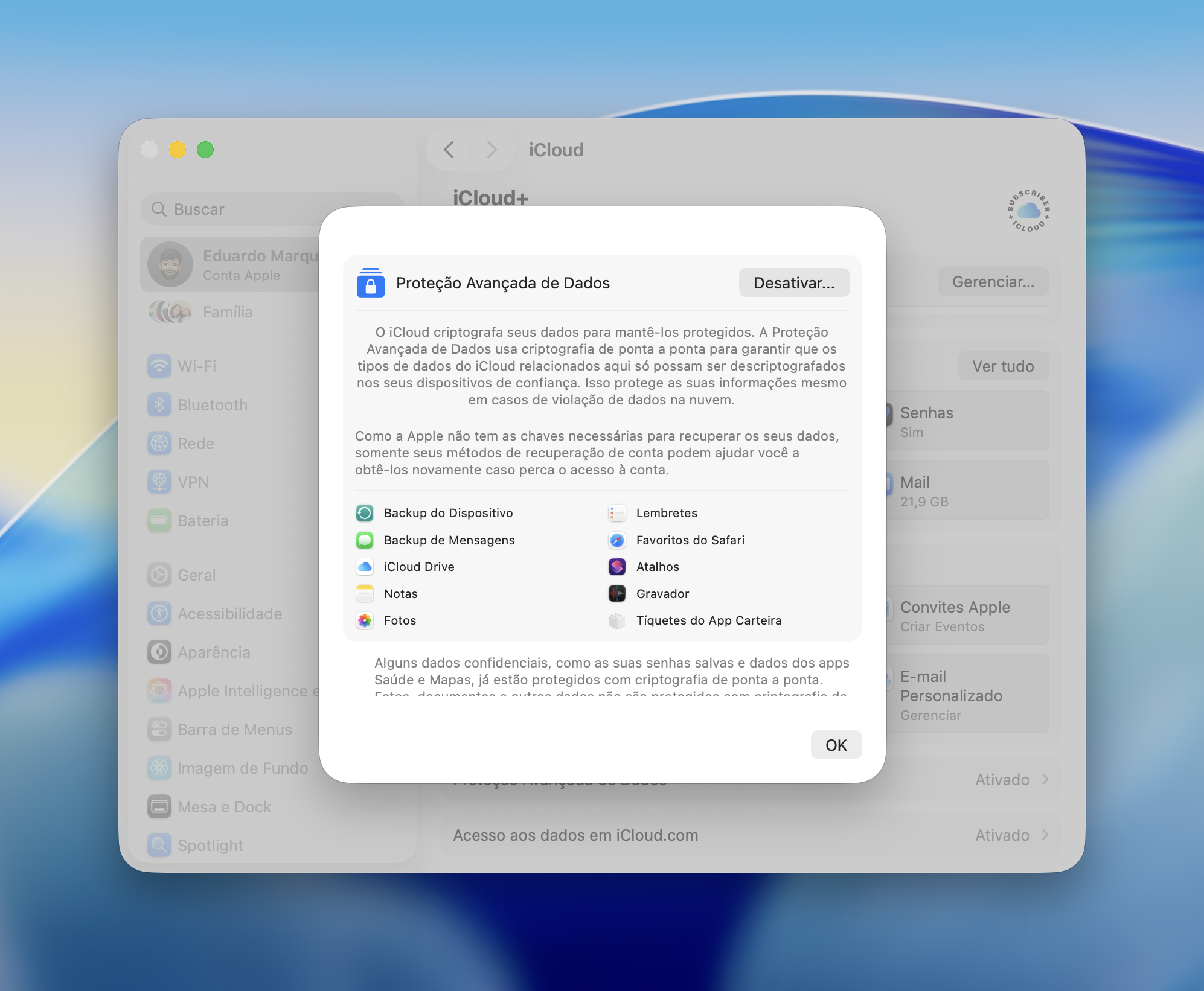Screen dimensions: 1204x991
Task: Click the Mesa e Dock icon
Action: (x=159, y=807)
